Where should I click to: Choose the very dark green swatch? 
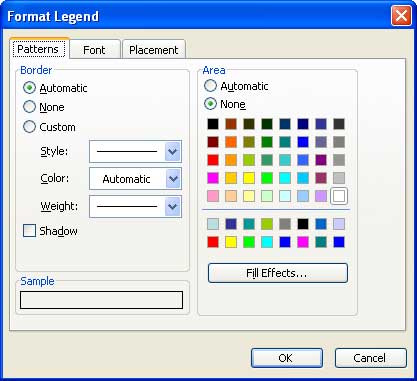(x=267, y=124)
